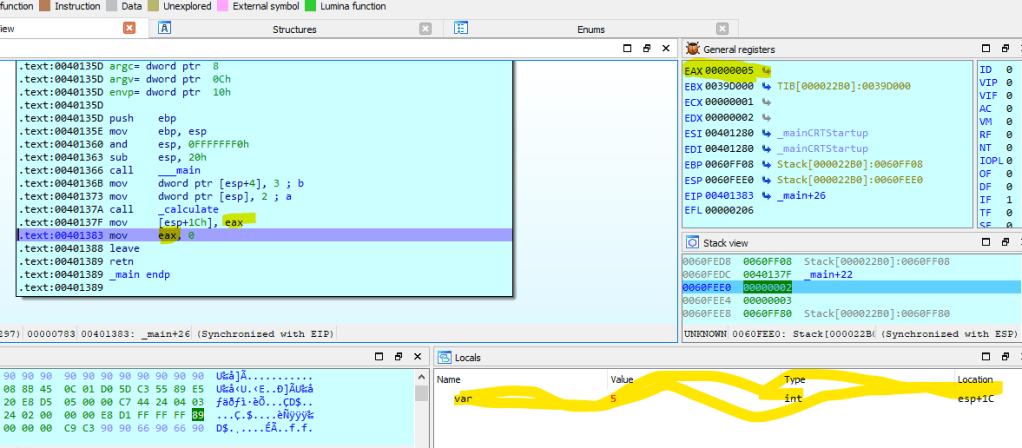Image resolution: width=1022 pixels, height=448 pixels.
Task: Click the Stack view panel icon
Action: click(x=694, y=243)
